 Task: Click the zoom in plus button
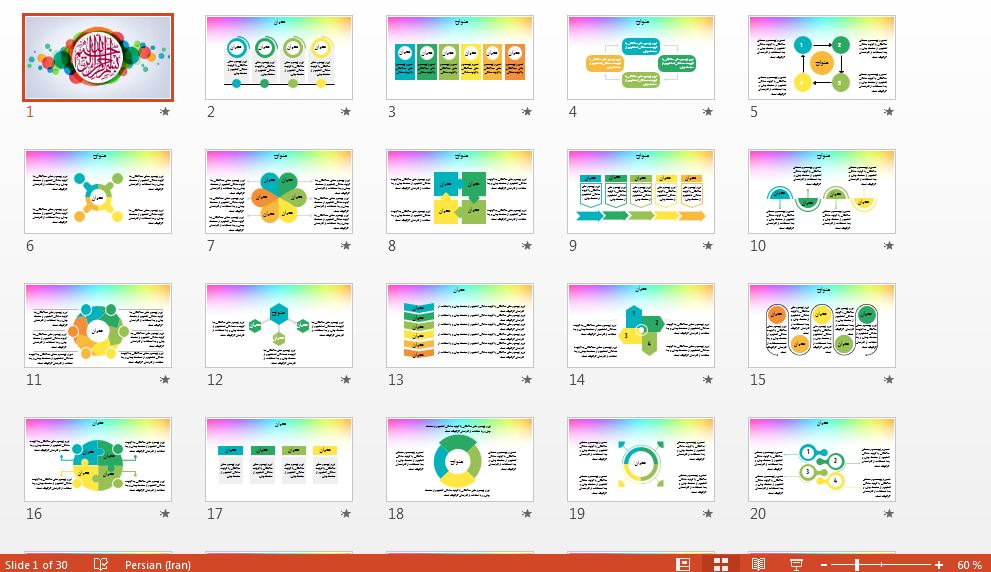[939, 565]
